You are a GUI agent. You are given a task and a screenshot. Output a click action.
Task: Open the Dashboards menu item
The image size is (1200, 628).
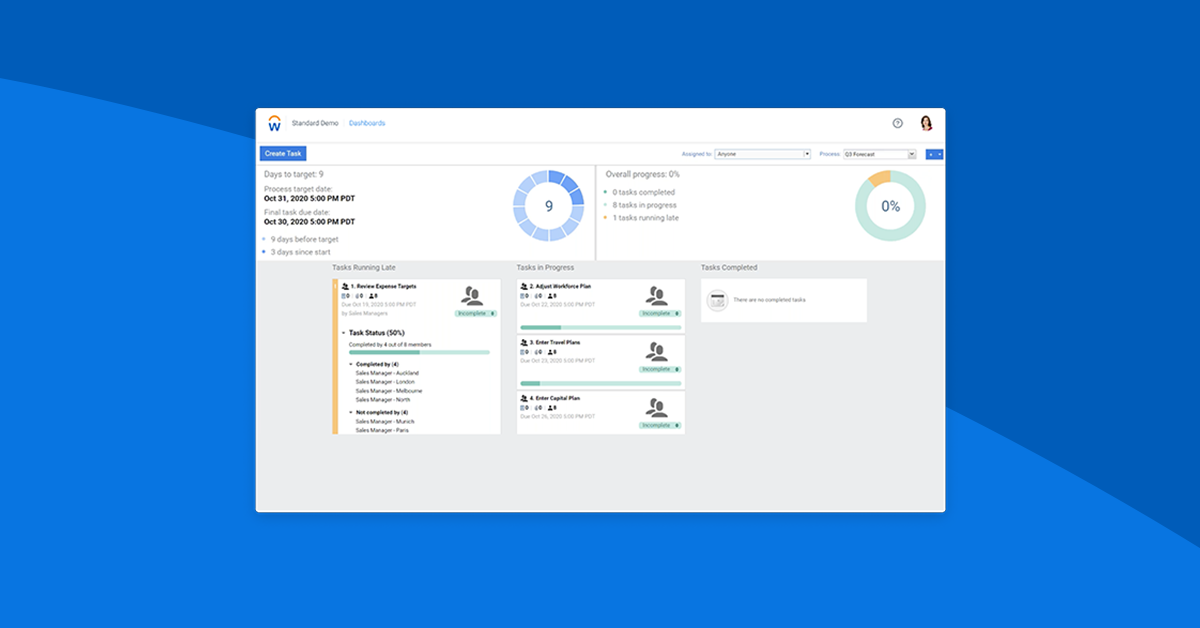pyautogui.click(x=367, y=123)
